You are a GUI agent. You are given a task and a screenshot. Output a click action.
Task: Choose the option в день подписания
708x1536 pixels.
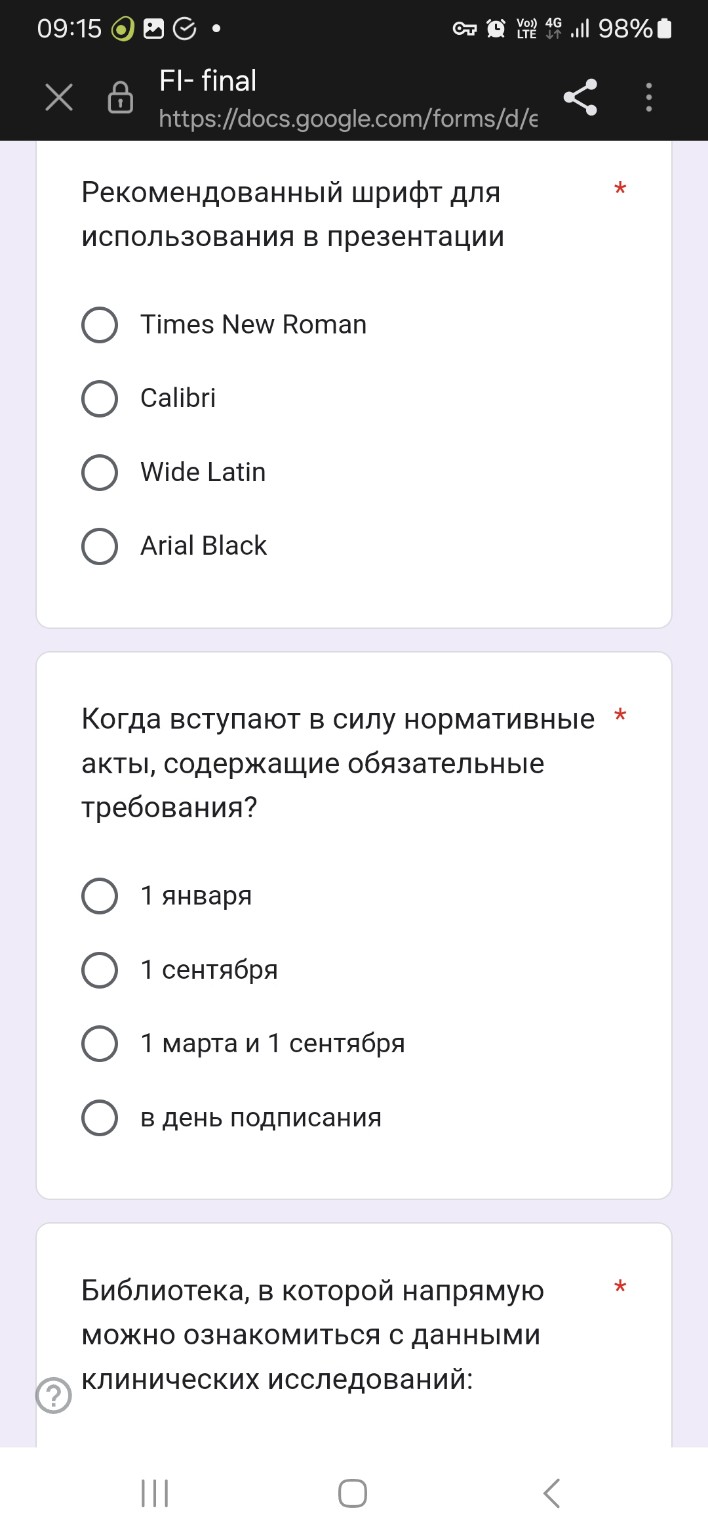click(x=99, y=1117)
